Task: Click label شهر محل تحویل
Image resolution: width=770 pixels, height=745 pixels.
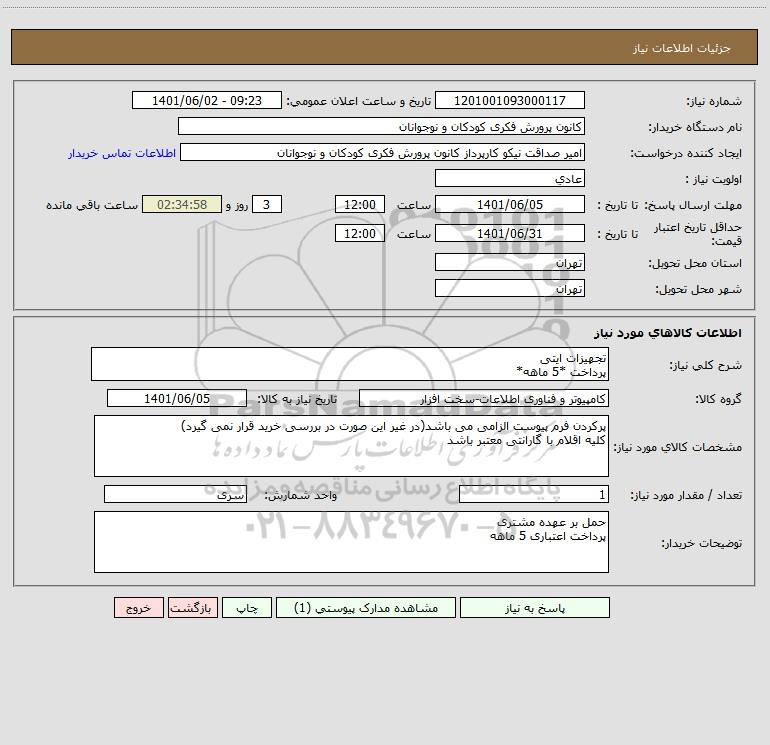Action: click(x=698, y=290)
